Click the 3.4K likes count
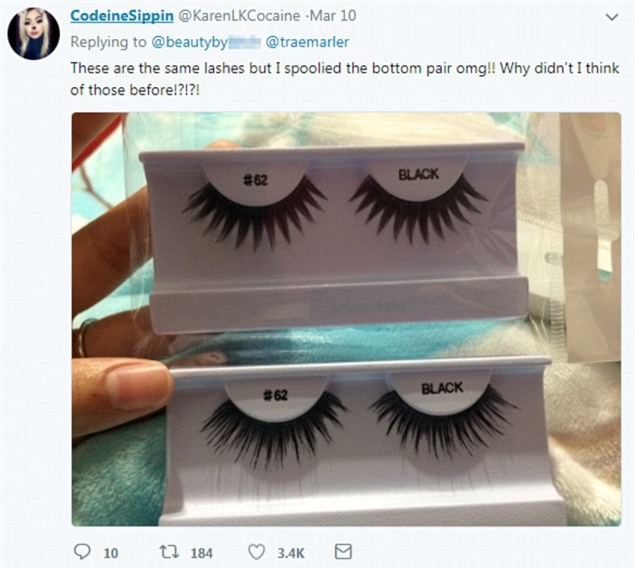This screenshot has width=634, height=568. pyautogui.click(x=290, y=552)
